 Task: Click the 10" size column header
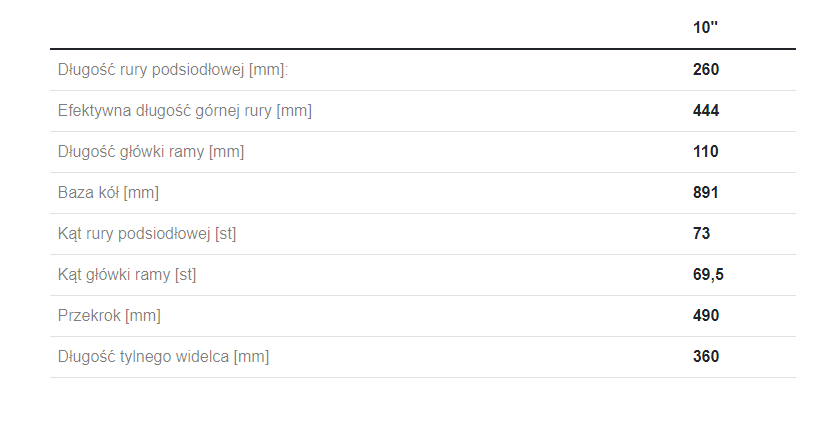click(x=706, y=28)
